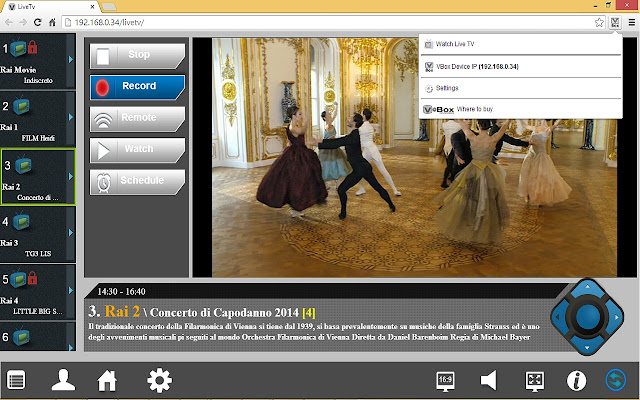The image size is (640, 400).
Task: Click the address bar with 192.168.0.34/livetv/
Action: point(333,22)
